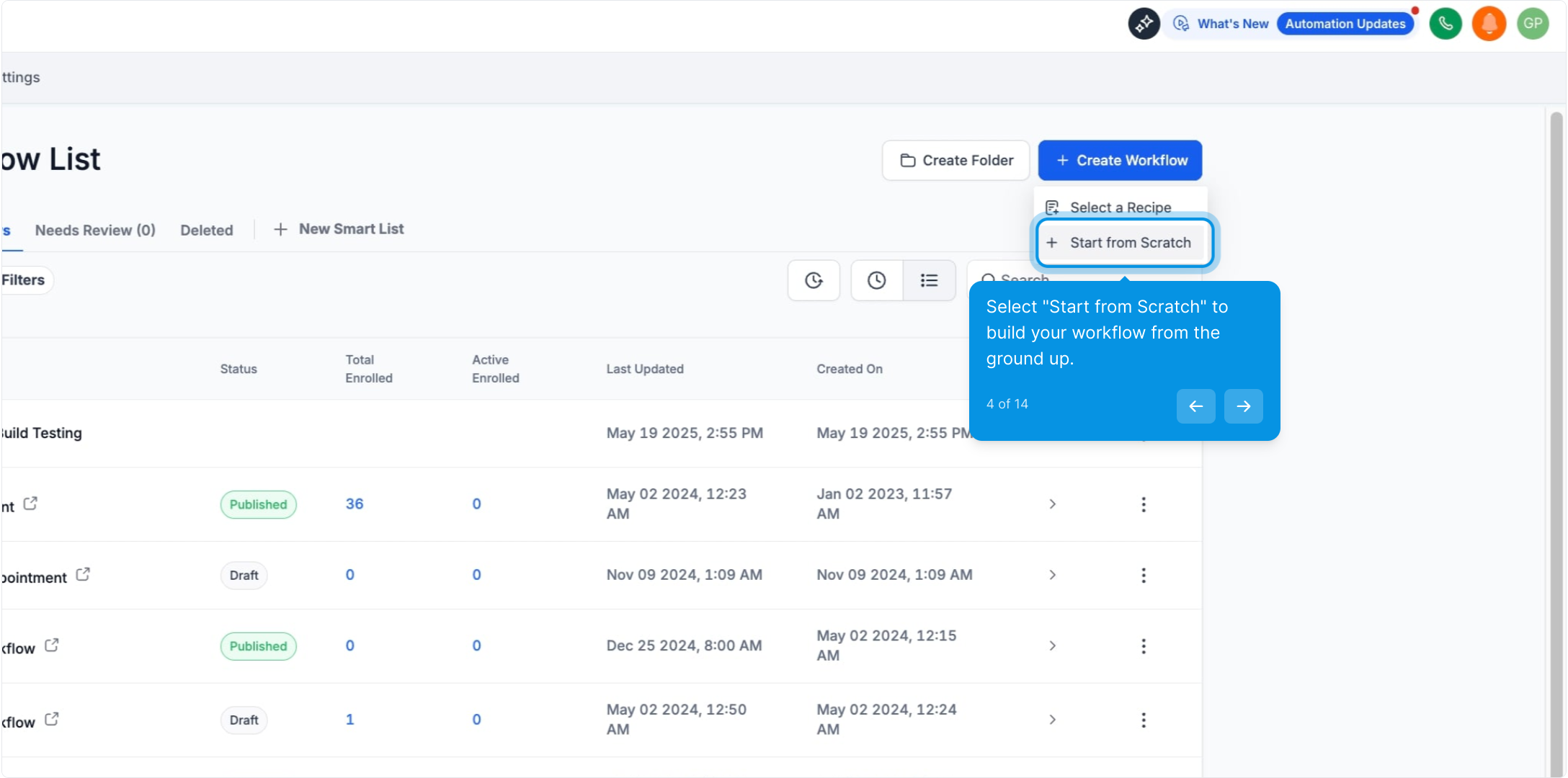1568x778 pixels.
Task: Sort by Created On column header
Action: tap(850, 369)
